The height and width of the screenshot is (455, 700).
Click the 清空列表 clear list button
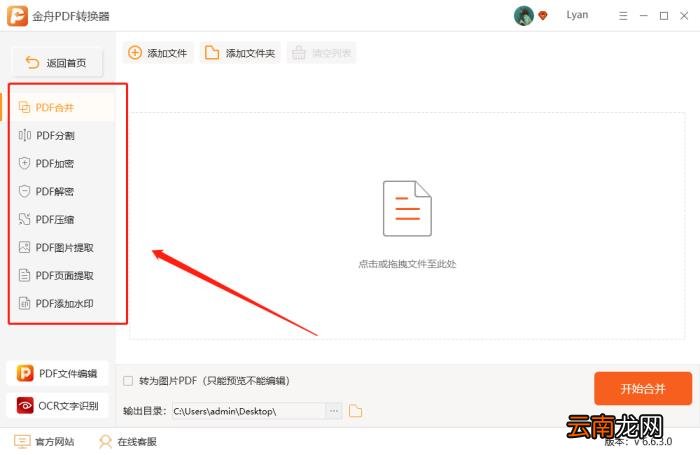click(x=321, y=53)
